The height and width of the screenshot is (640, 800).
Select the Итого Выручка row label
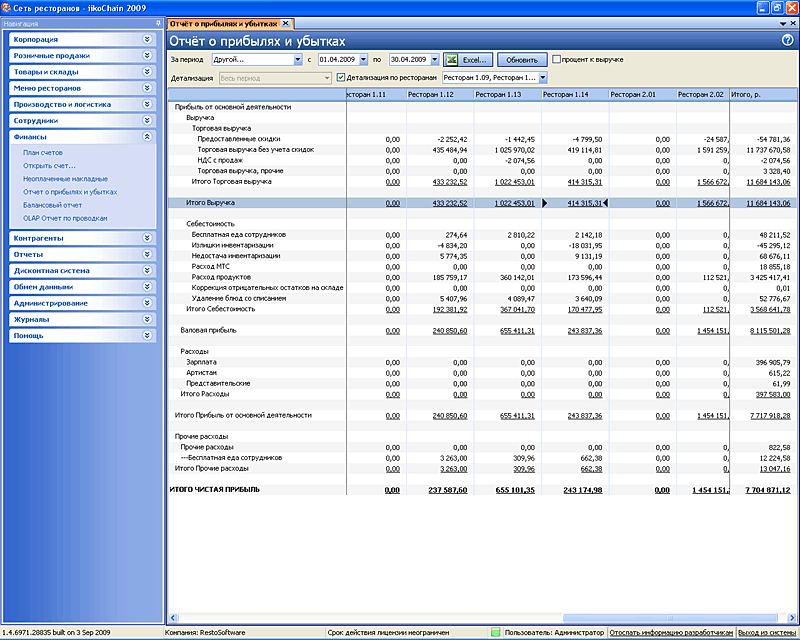[x=210, y=203]
